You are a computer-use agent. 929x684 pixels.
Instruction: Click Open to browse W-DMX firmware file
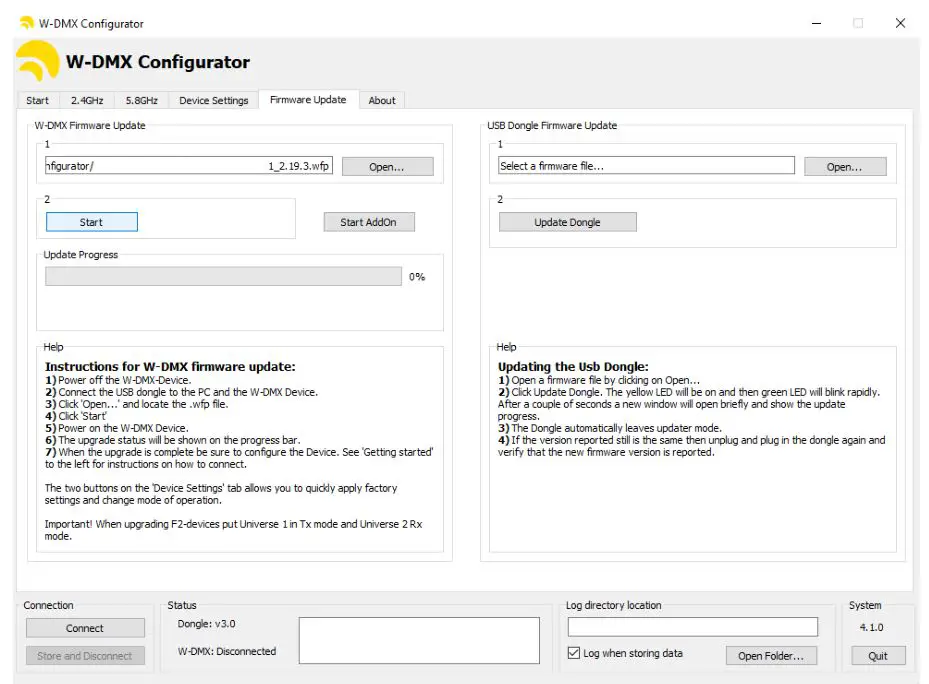point(387,167)
